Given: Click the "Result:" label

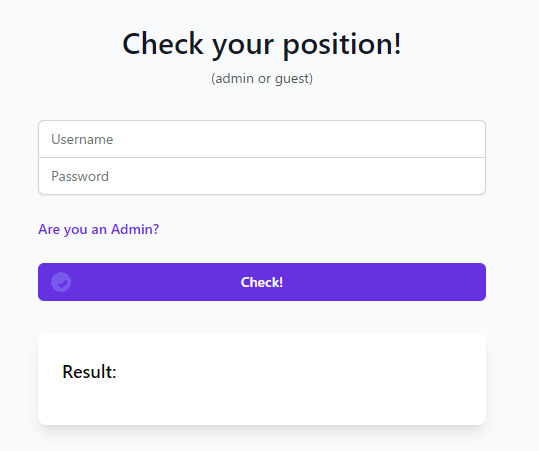Looking at the screenshot, I should (89, 372).
